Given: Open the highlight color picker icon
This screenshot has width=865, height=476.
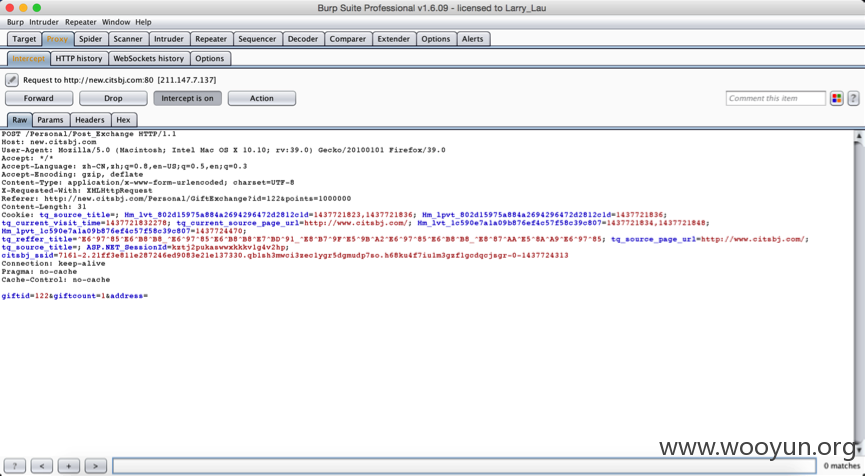Looking at the screenshot, I should point(836,98).
